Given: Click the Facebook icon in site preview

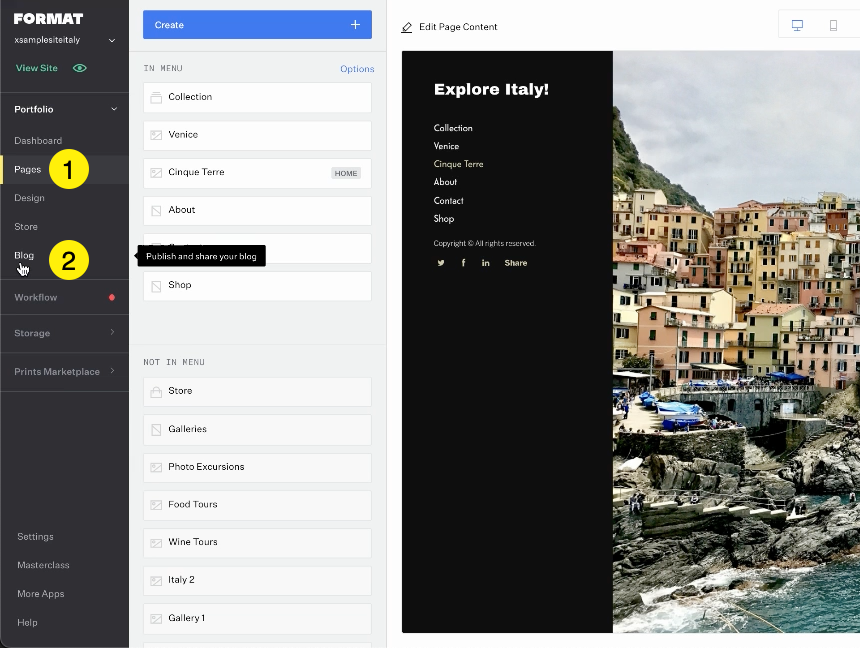Looking at the screenshot, I should (463, 263).
